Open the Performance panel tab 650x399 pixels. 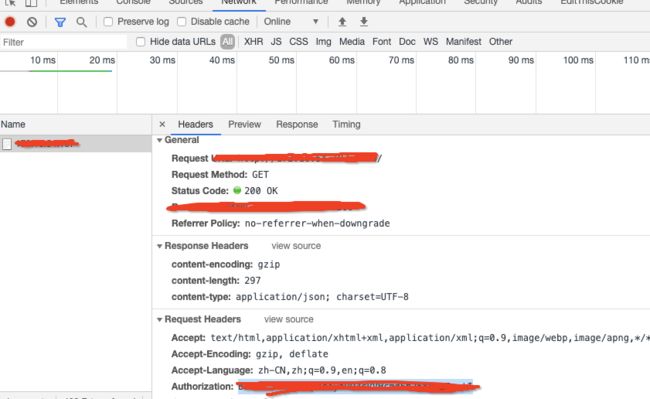pyautogui.click(x=301, y=2)
